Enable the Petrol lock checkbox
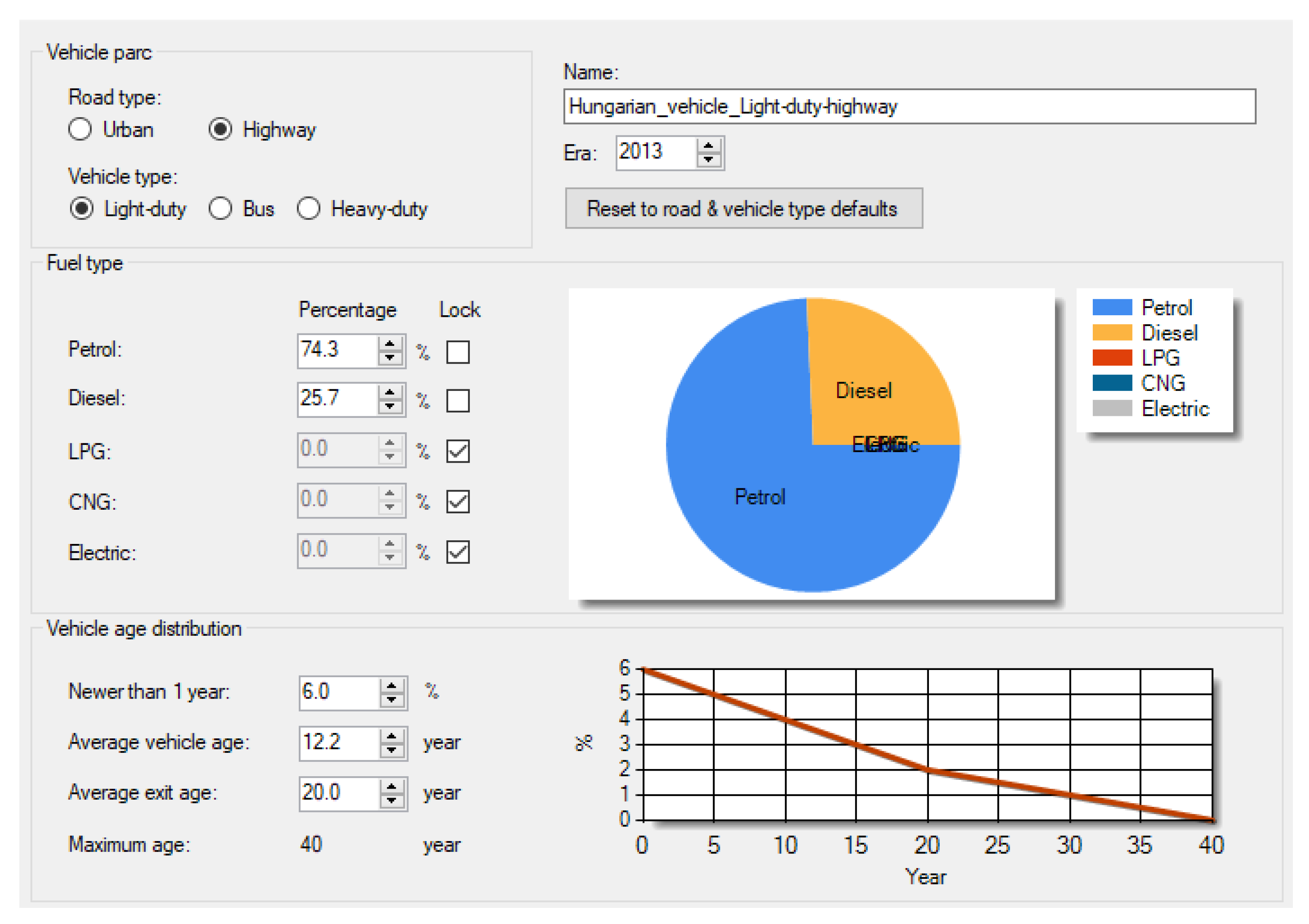This screenshot has width=1309, height=924. click(x=458, y=352)
